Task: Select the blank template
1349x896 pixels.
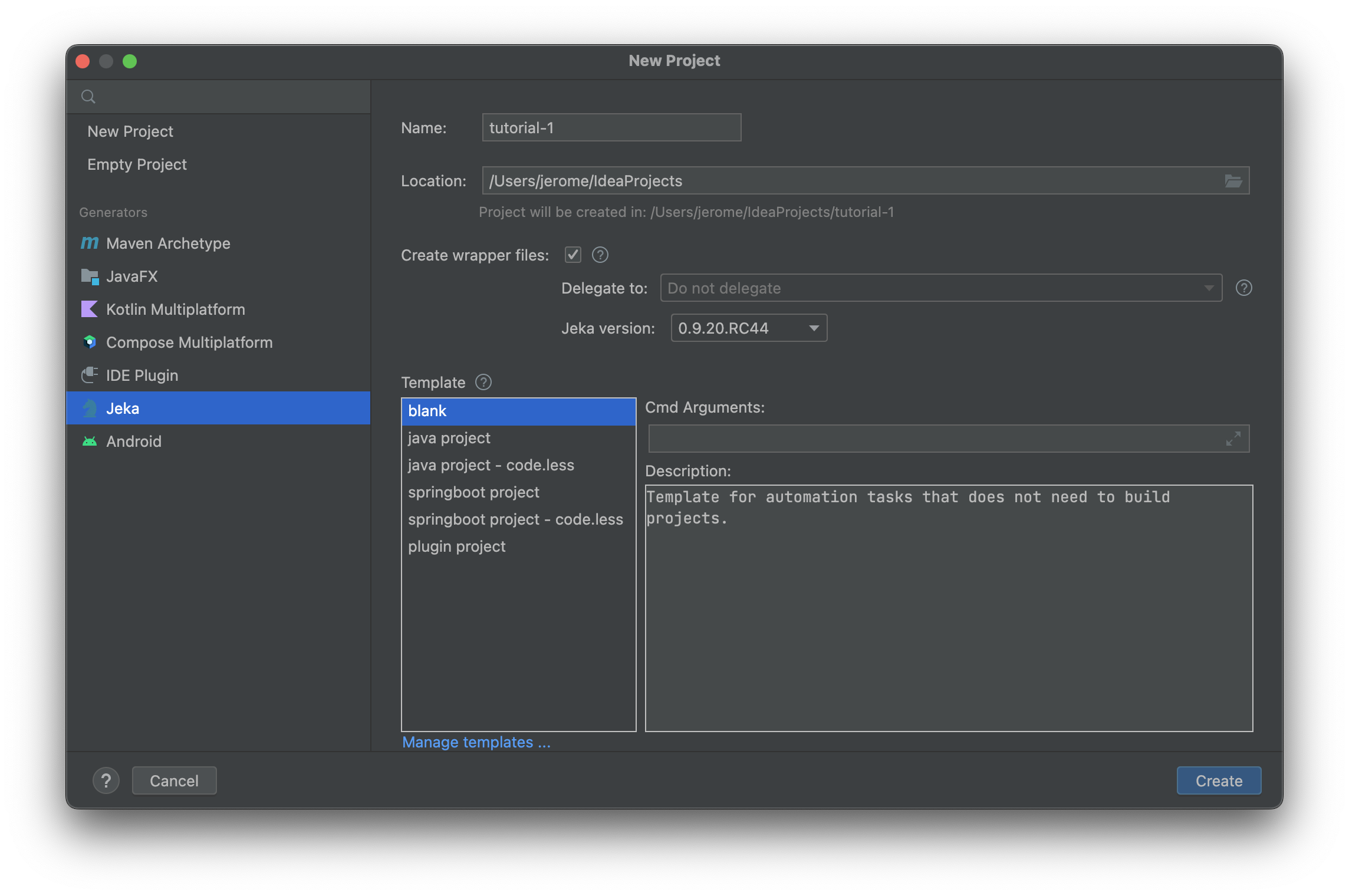Action: coord(518,411)
